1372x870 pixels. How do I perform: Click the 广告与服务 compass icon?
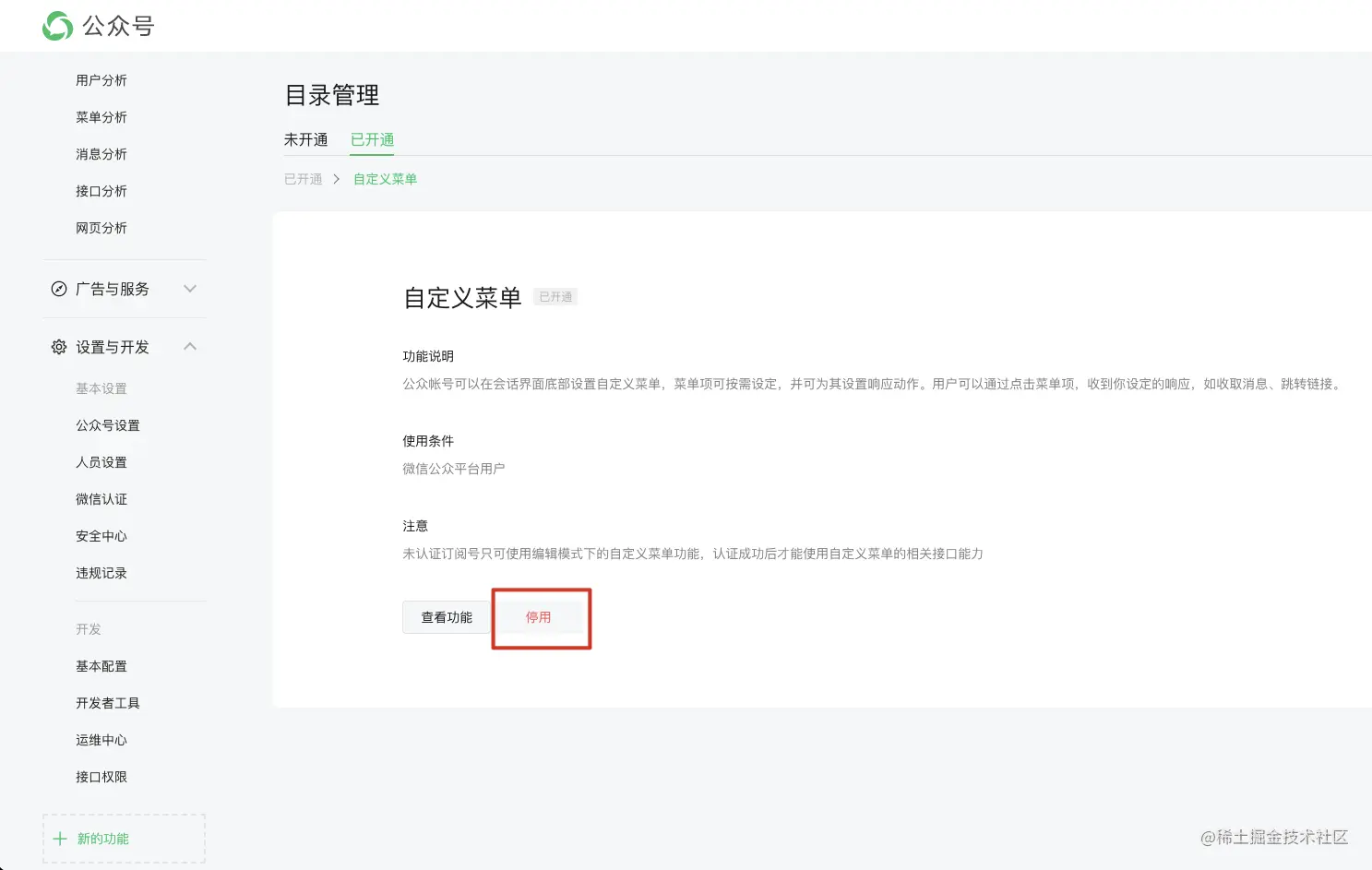[59, 289]
